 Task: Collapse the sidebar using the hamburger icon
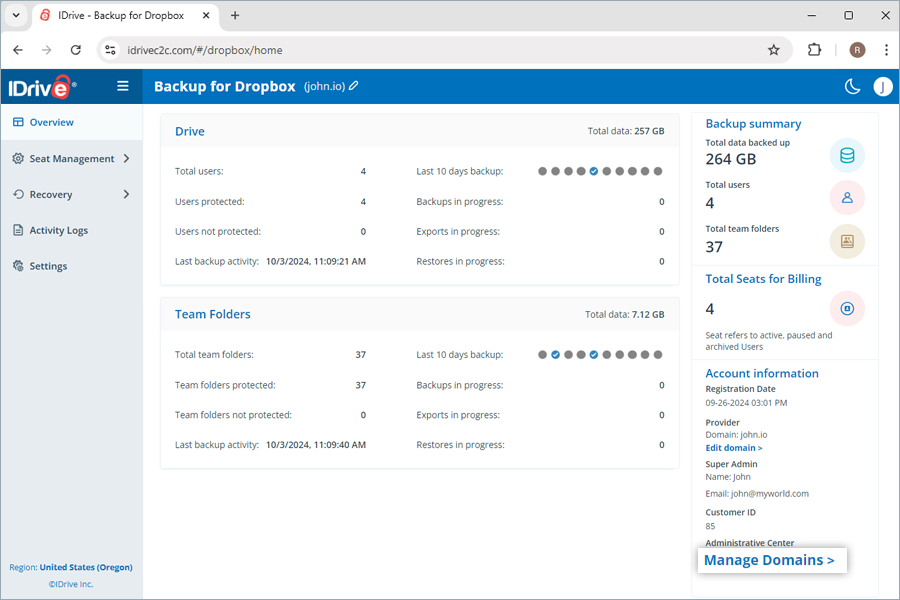122,86
